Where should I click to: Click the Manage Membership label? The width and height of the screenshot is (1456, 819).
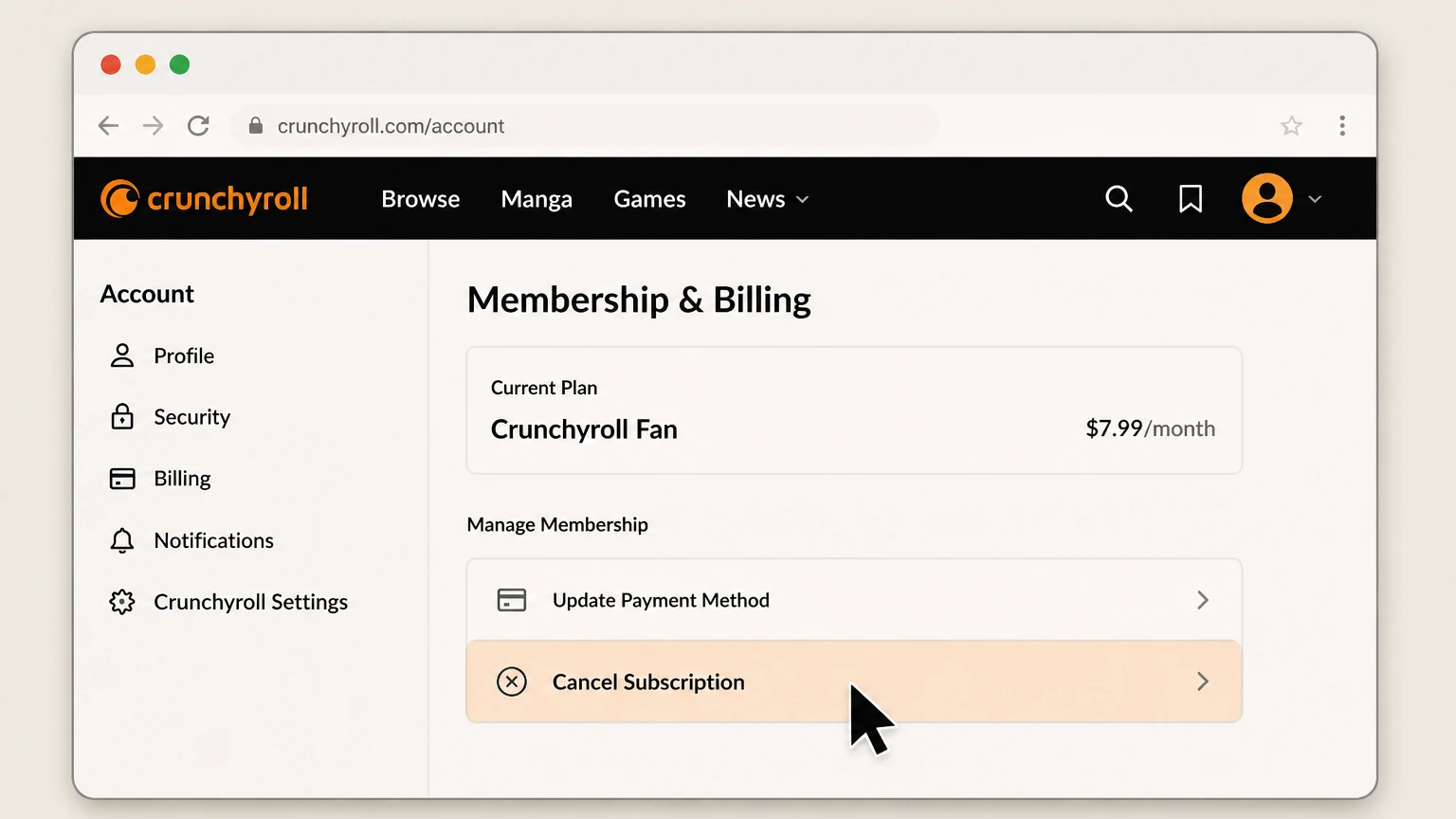557,524
